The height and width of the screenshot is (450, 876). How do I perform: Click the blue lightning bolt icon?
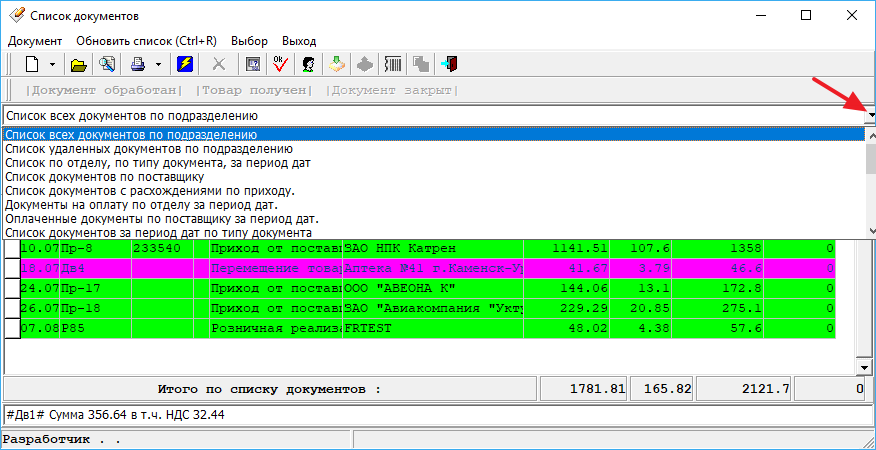[185, 64]
